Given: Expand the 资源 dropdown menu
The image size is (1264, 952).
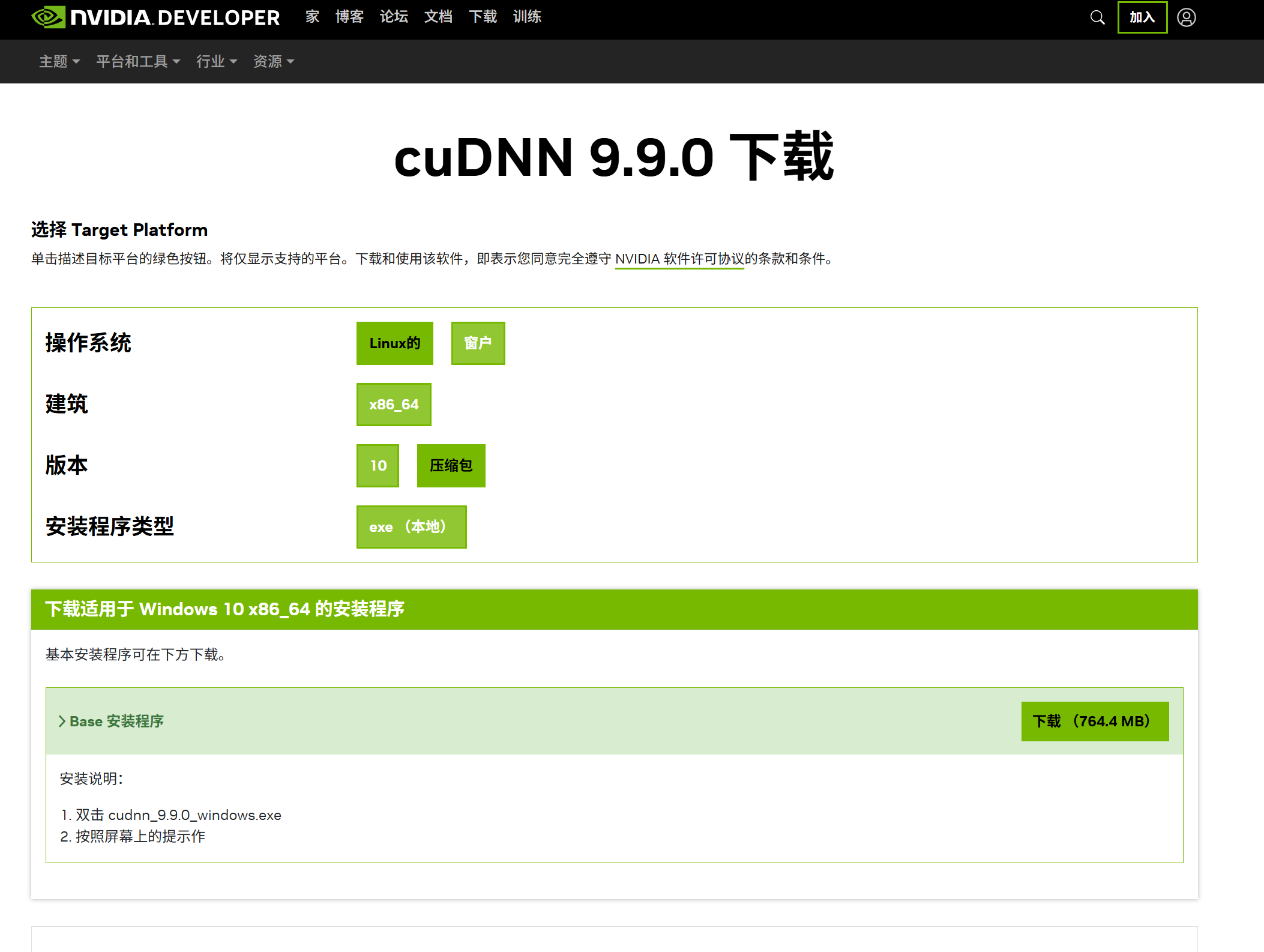Looking at the screenshot, I should pyautogui.click(x=274, y=61).
